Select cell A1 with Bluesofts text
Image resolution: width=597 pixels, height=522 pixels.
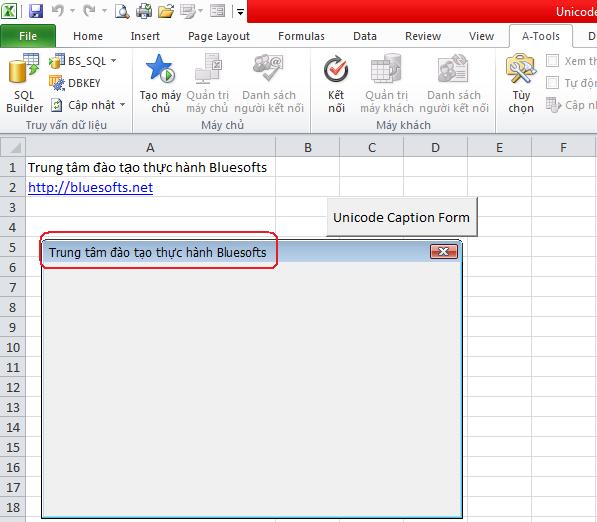(150, 167)
